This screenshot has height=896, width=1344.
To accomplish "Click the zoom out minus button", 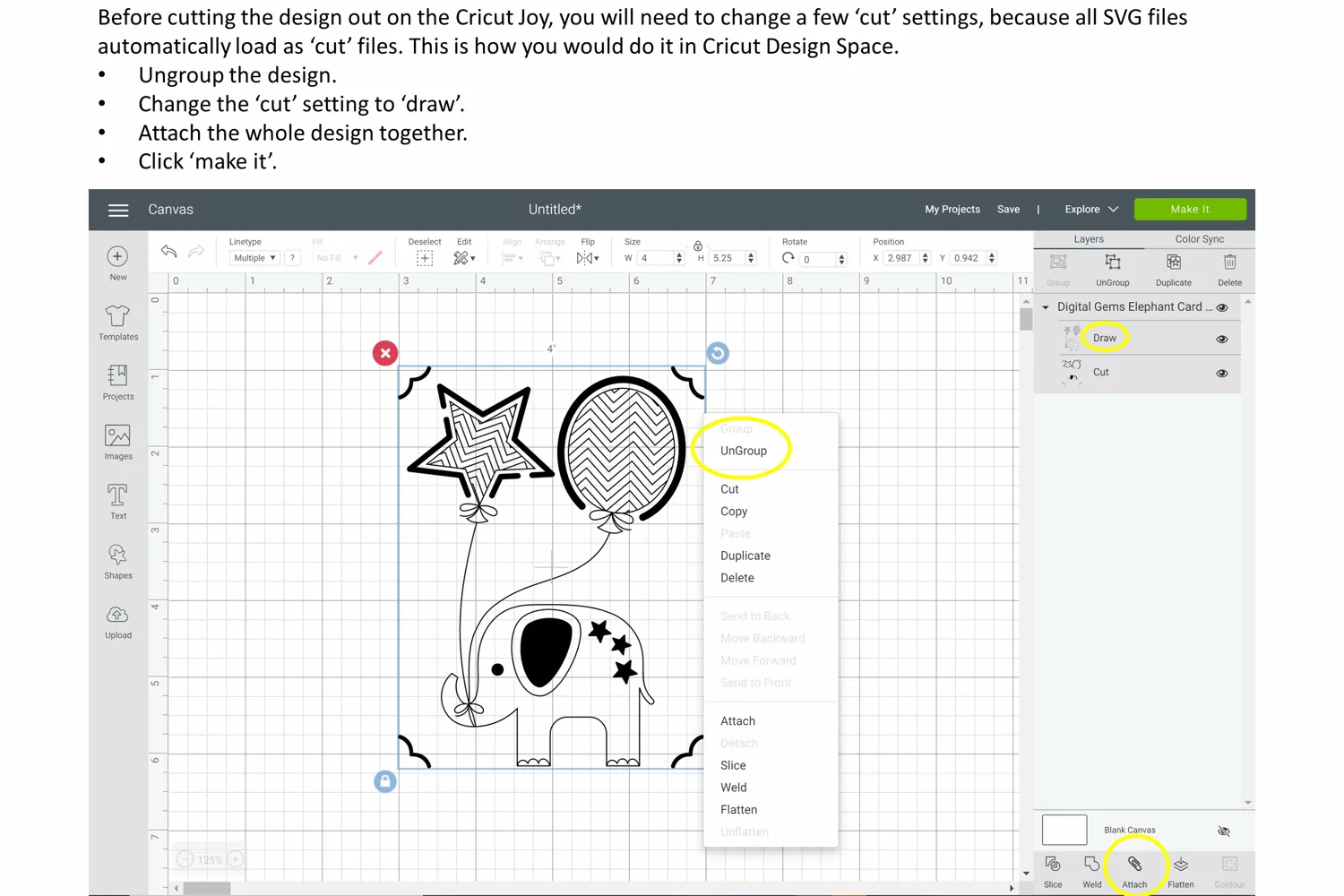I will (185, 859).
